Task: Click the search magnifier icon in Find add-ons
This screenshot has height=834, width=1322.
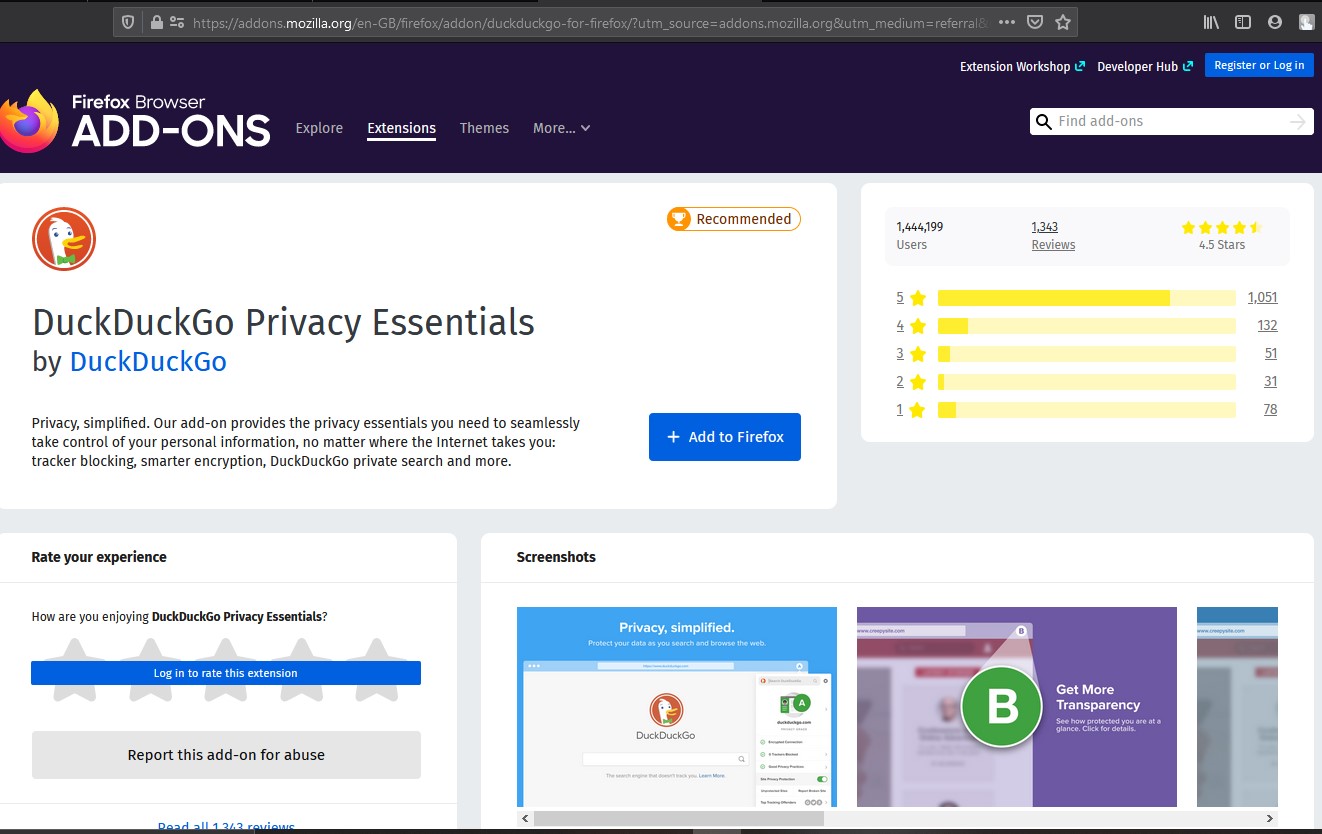Action: pos(1043,122)
